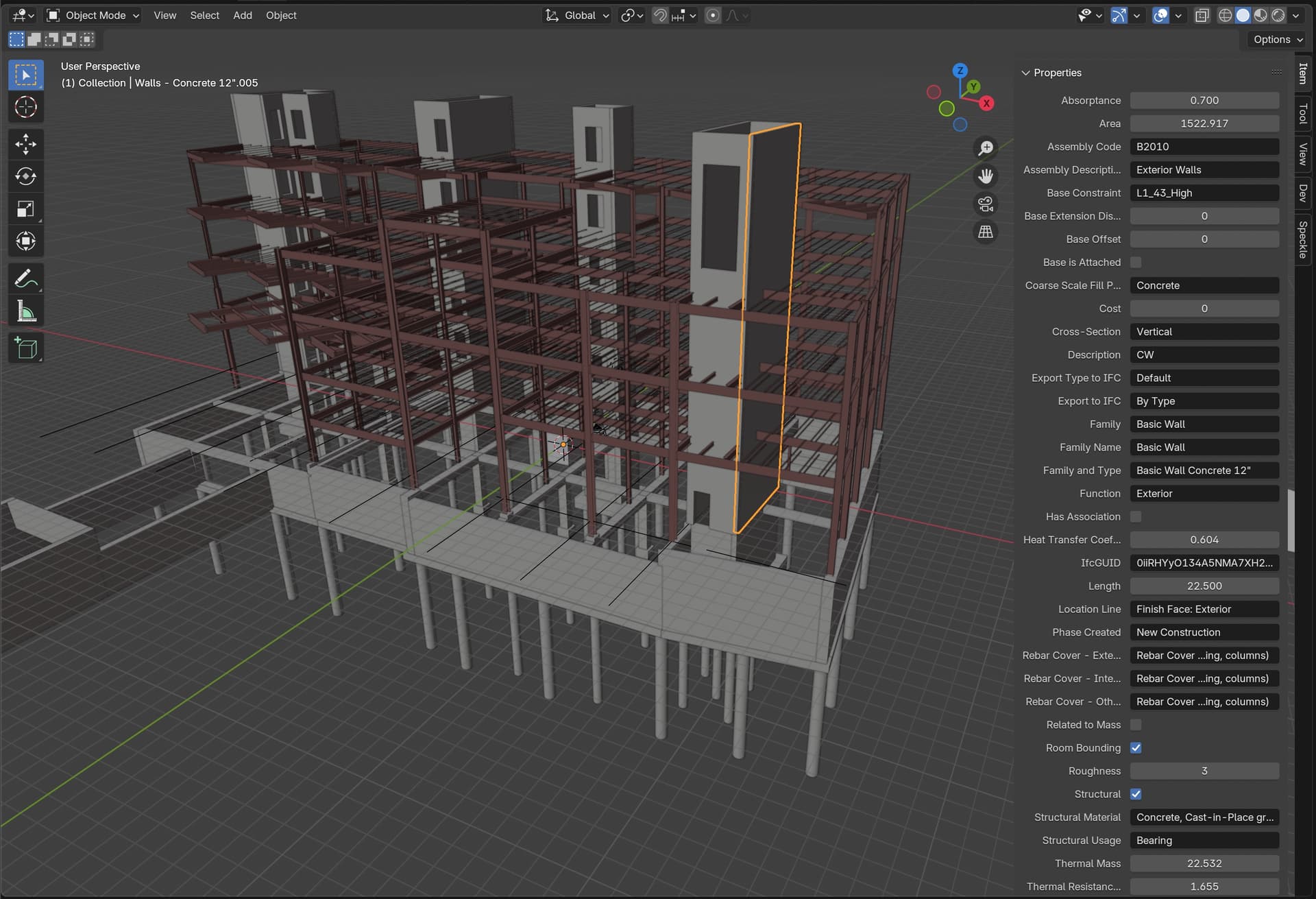Toggle camera view icon in viewport
Image resolution: width=1316 pixels, height=899 pixels.
pos(985,204)
